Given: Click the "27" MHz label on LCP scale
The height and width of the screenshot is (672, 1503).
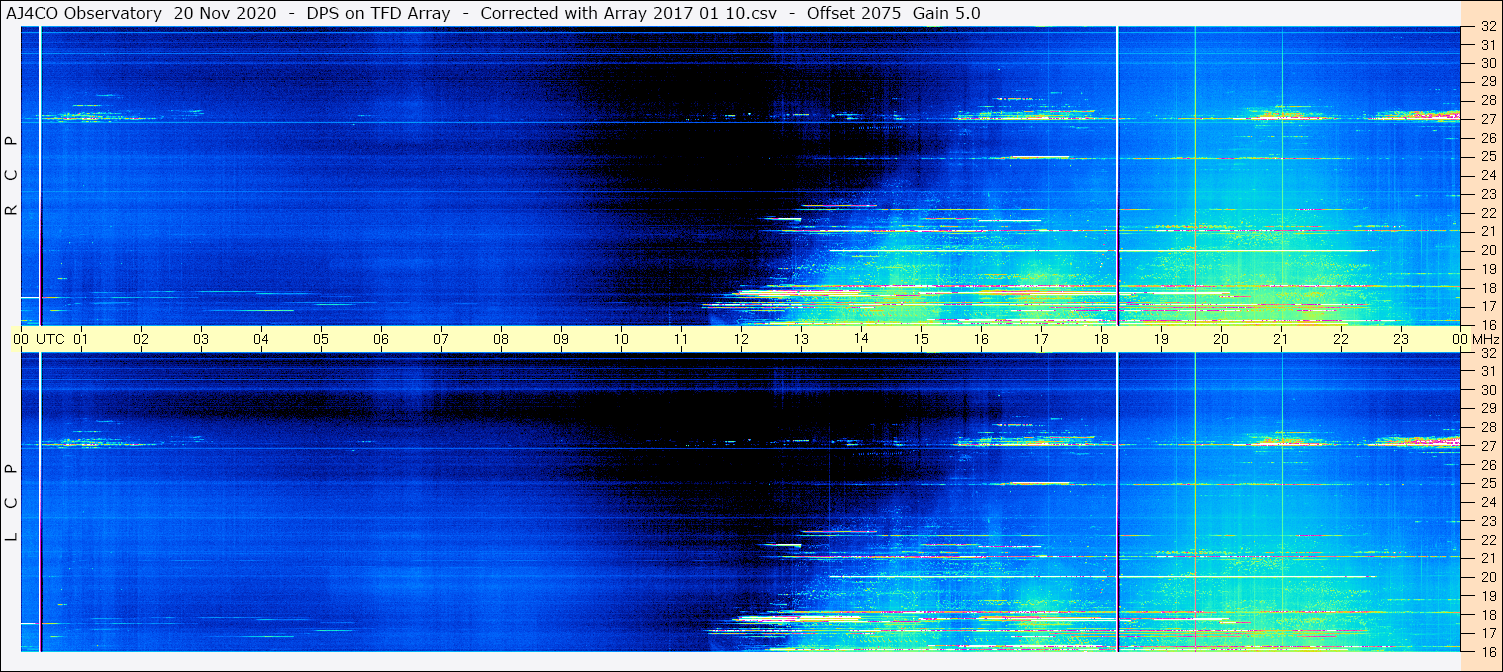Looking at the screenshot, I should (1488, 446).
